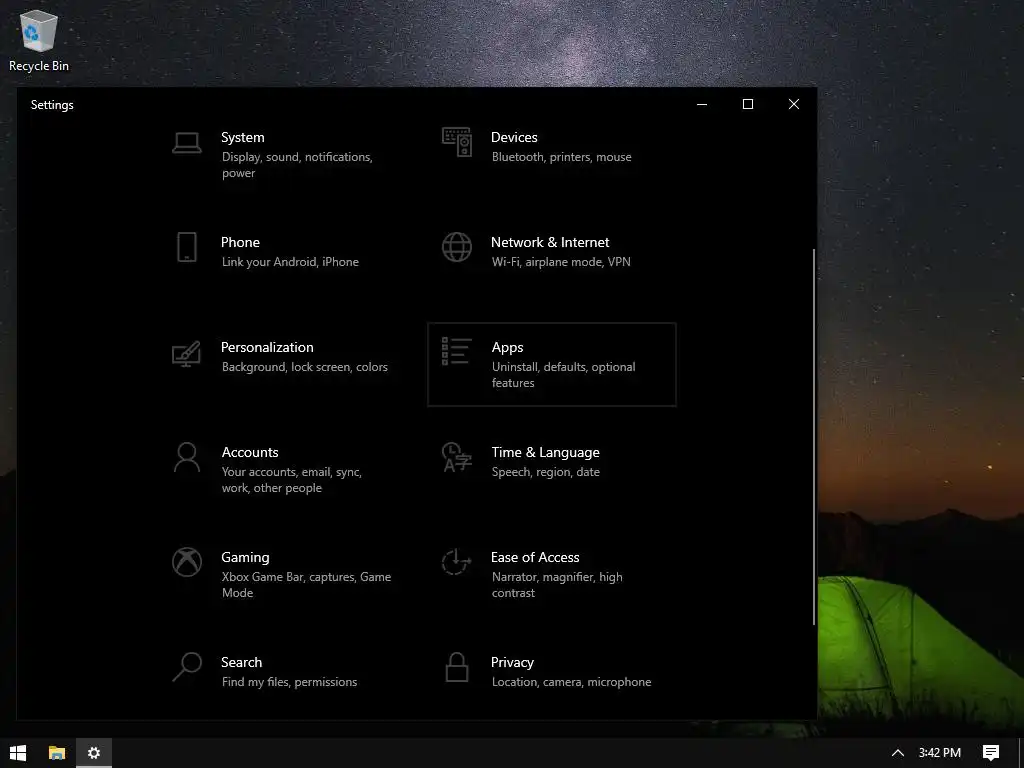Click the Time & Language clock icon
The width and height of the screenshot is (1024, 768).
(456, 456)
